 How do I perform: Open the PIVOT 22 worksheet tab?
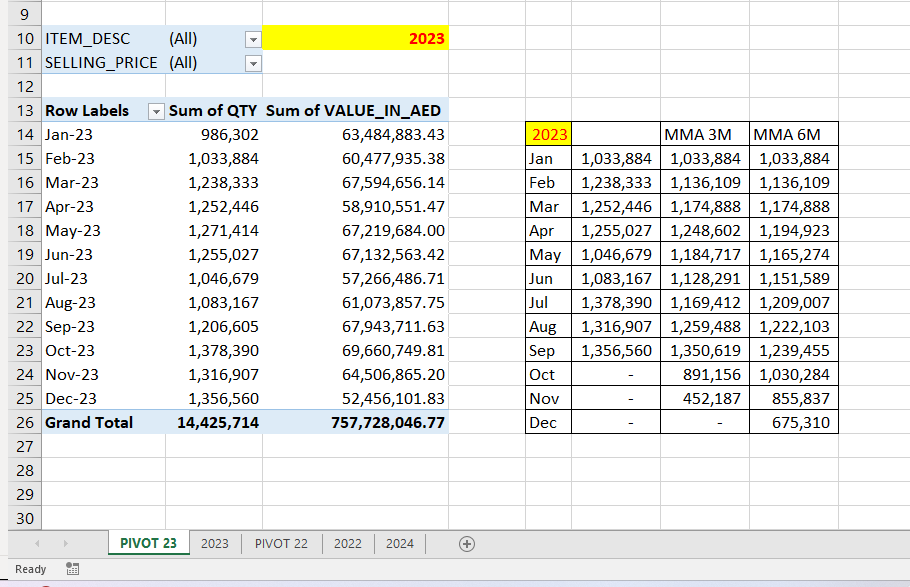tap(281, 543)
